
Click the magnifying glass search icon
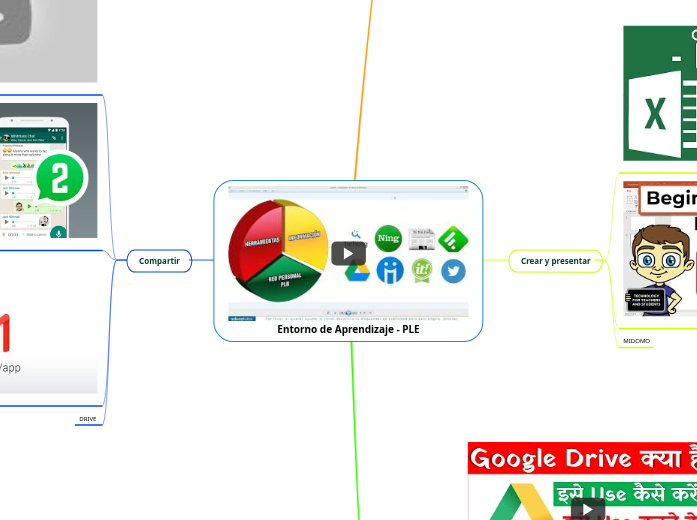[355, 234]
